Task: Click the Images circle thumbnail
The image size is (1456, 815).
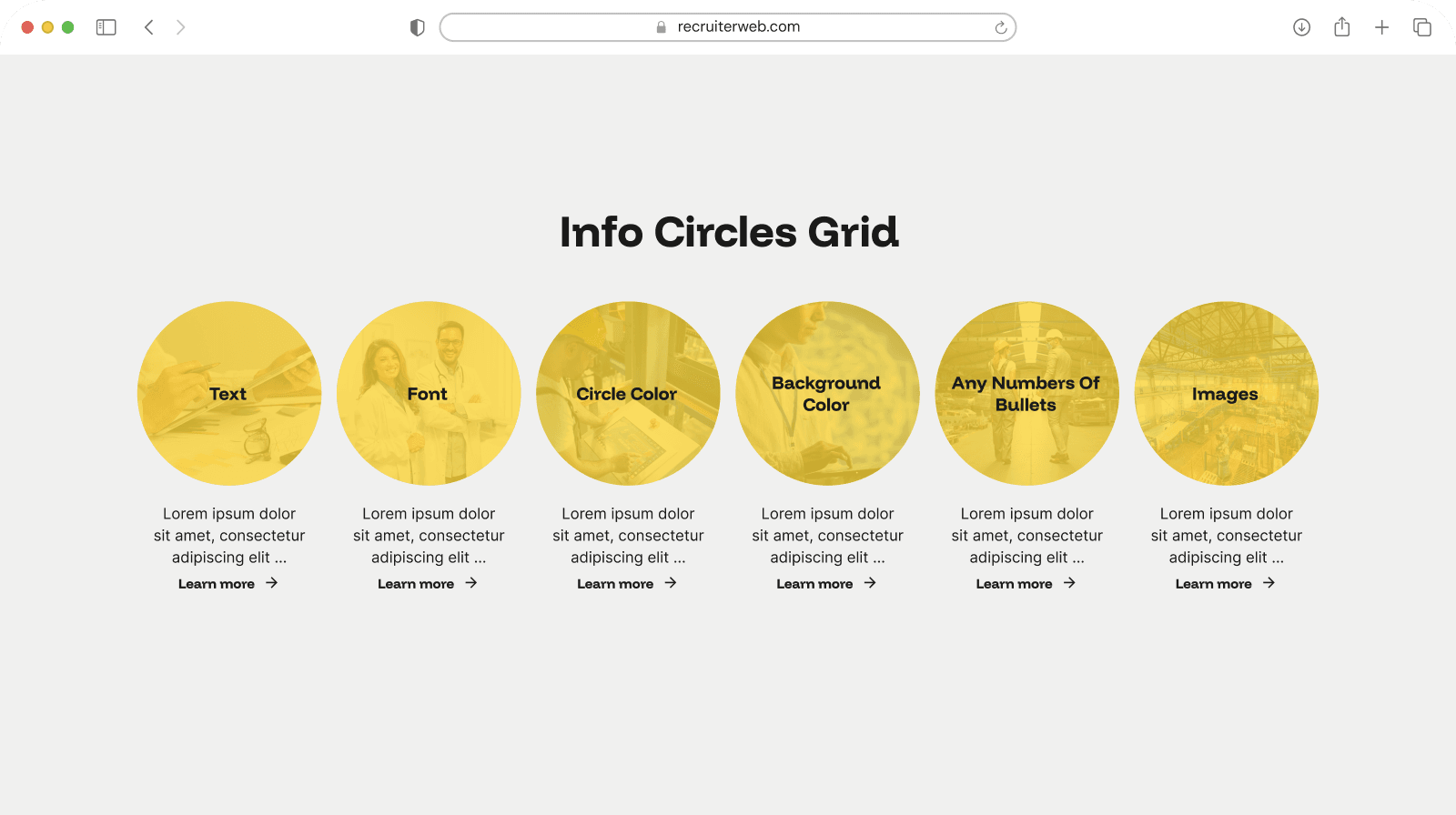Action: tap(1226, 393)
